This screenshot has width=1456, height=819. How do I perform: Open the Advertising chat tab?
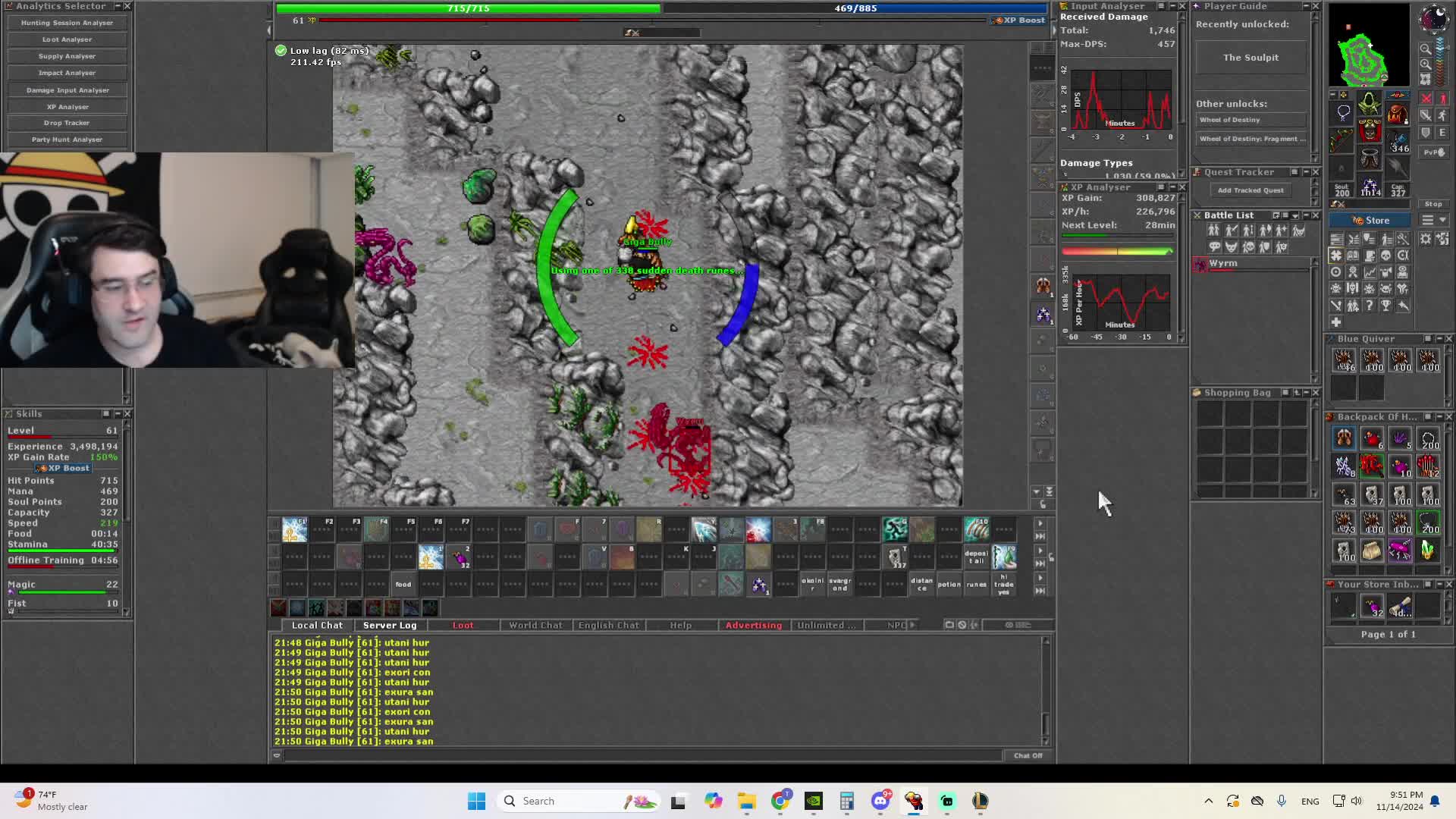point(753,626)
